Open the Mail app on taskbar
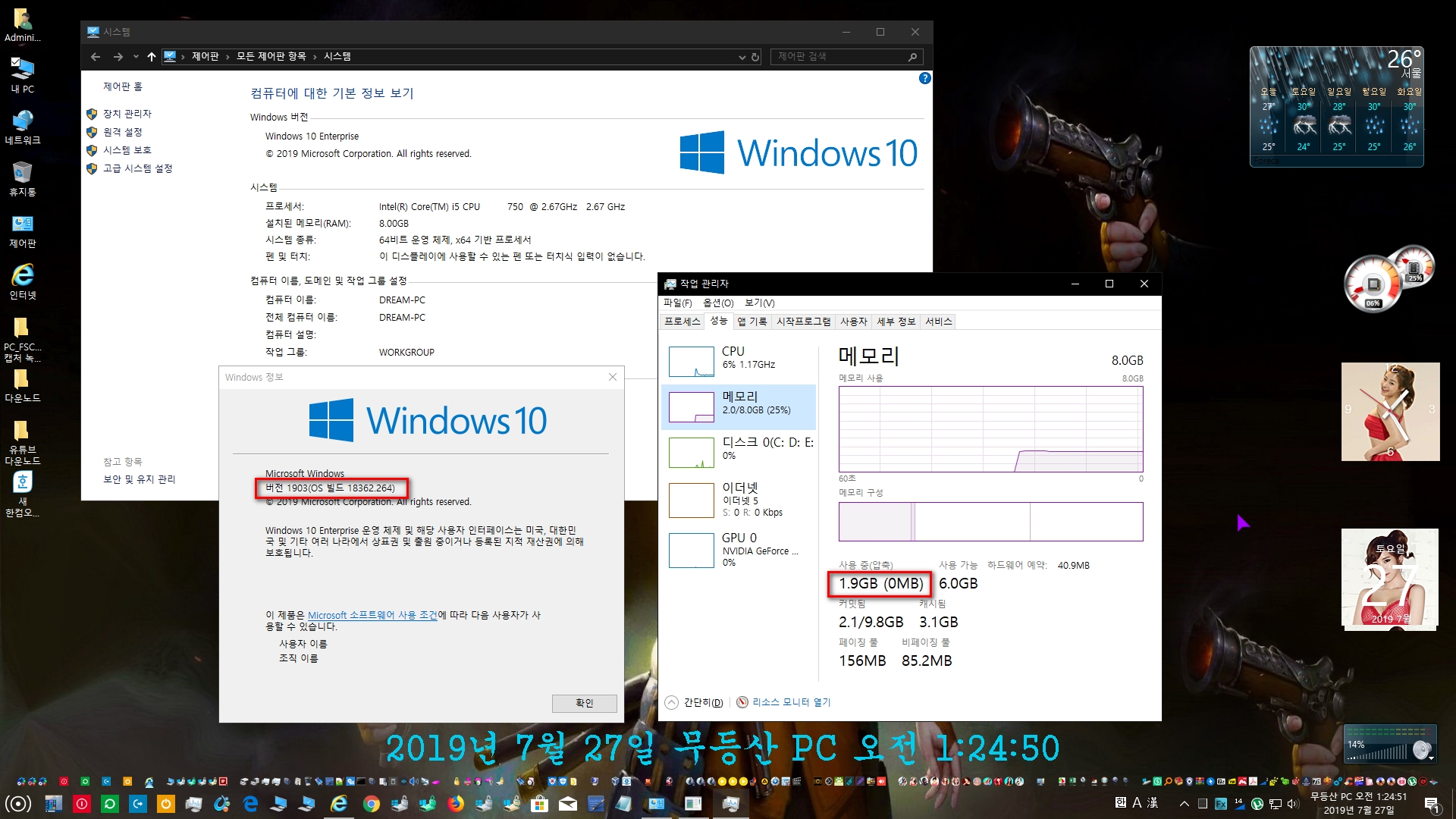1456x819 pixels. (x=567, y=804)
